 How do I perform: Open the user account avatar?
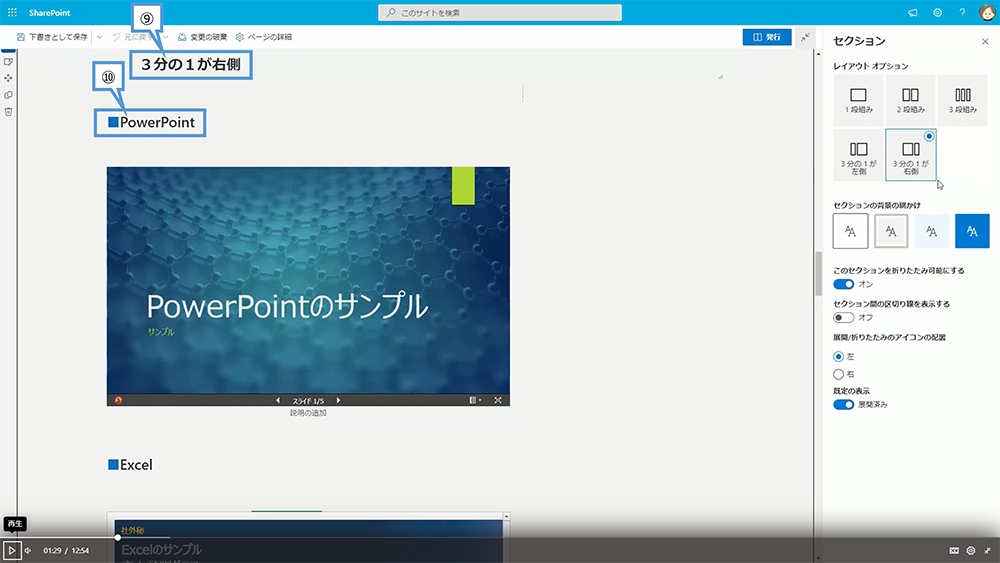click(x=987, y=13)
